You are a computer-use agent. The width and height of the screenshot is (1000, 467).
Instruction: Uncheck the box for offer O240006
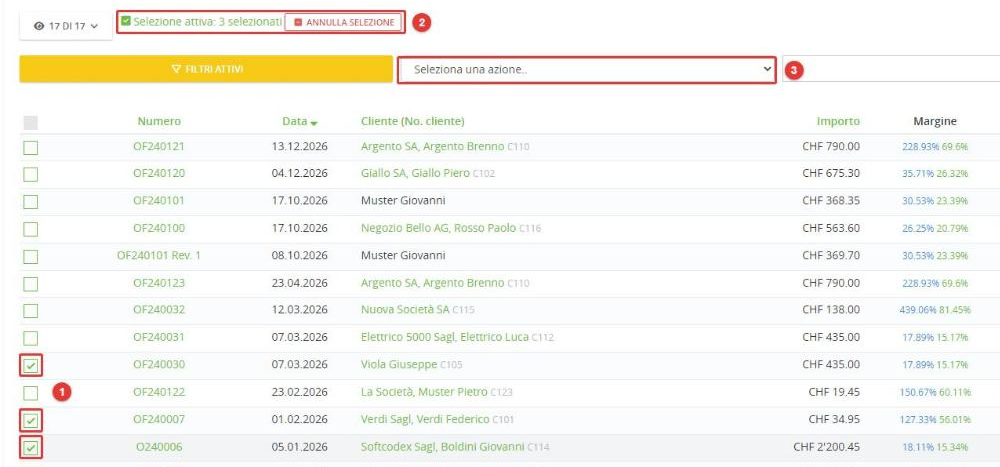point(30,448)
